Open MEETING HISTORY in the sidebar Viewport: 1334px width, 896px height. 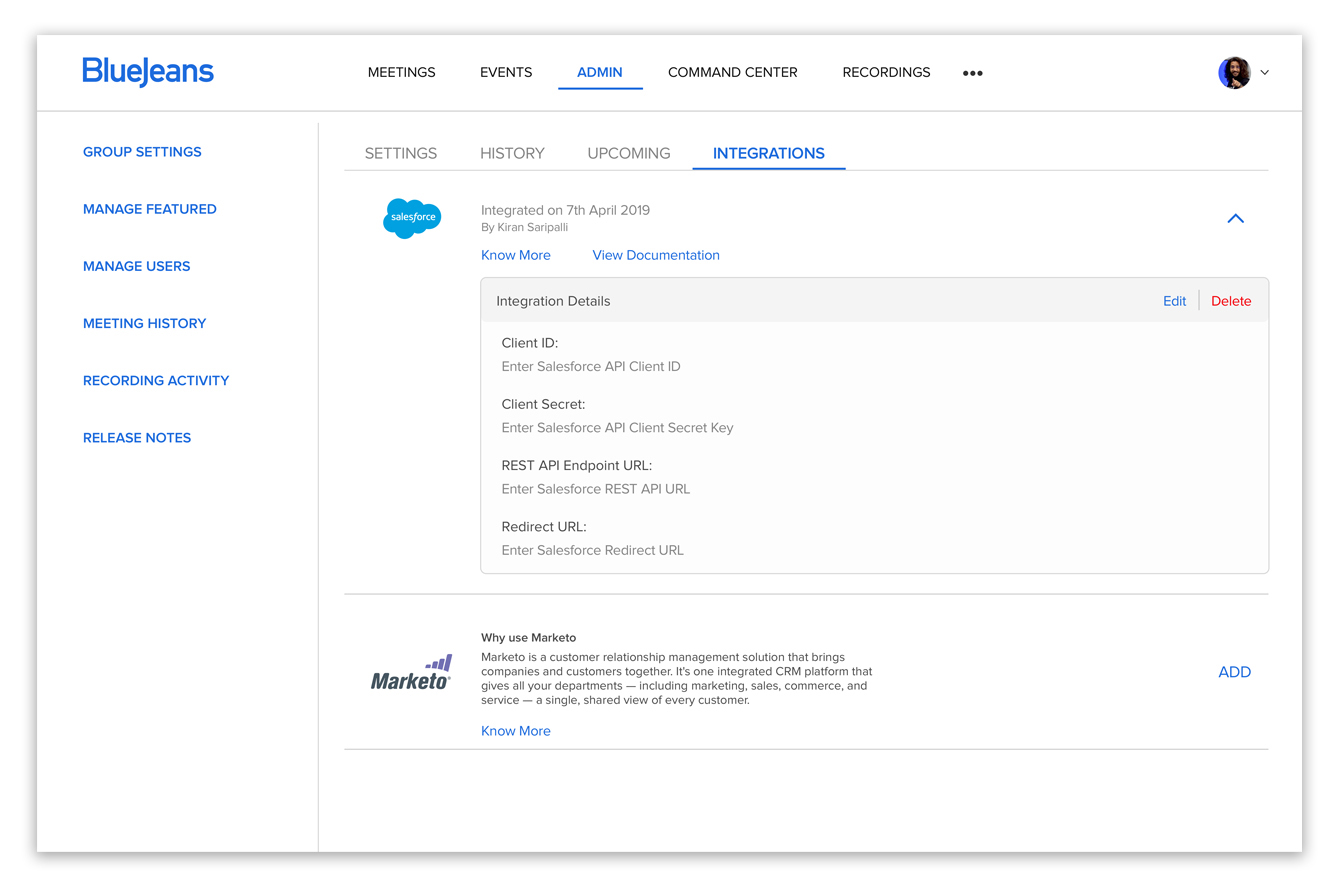[144, 323]
